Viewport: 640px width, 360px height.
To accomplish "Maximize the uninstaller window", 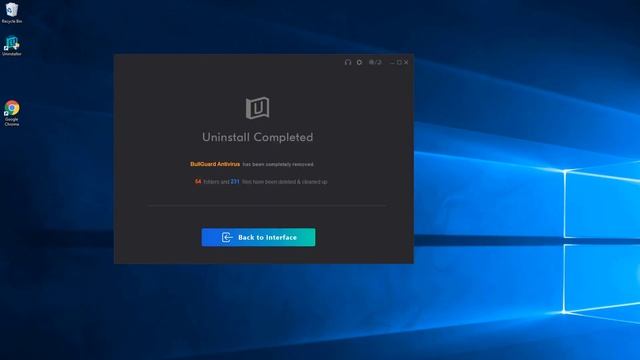I will (399, 62).
